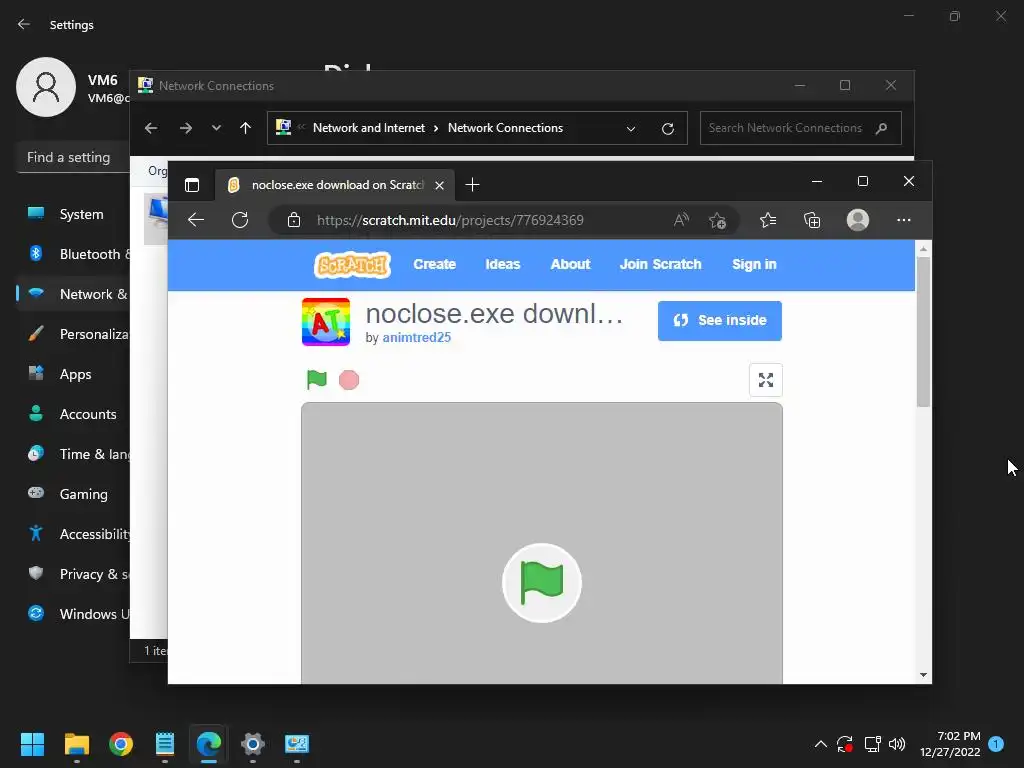Open Privacy & security in Settings
Viewport: 1024px width, 768px height.
pyautogui.click(x=74, y=574)
